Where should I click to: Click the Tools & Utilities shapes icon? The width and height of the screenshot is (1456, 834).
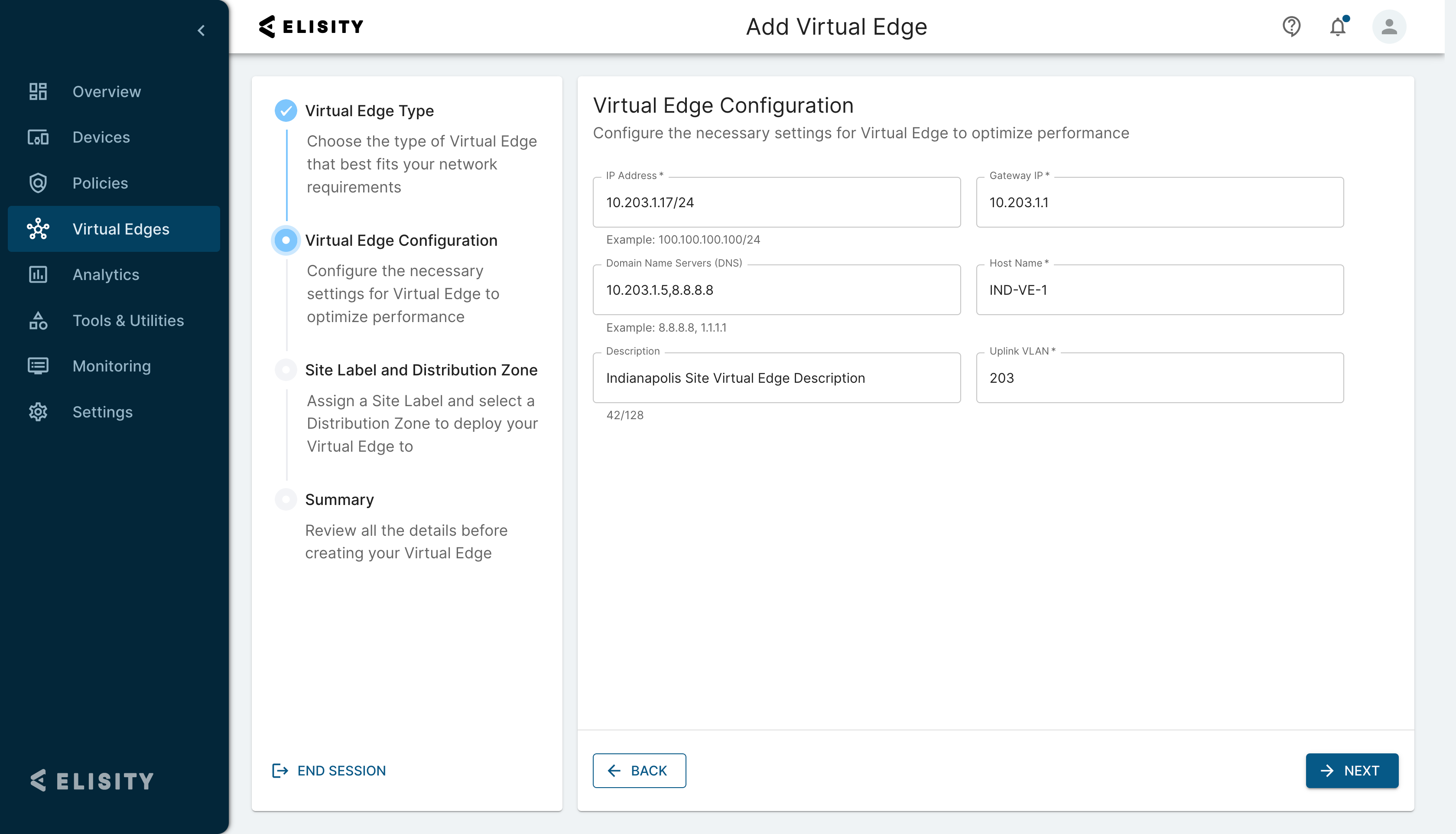38,321
